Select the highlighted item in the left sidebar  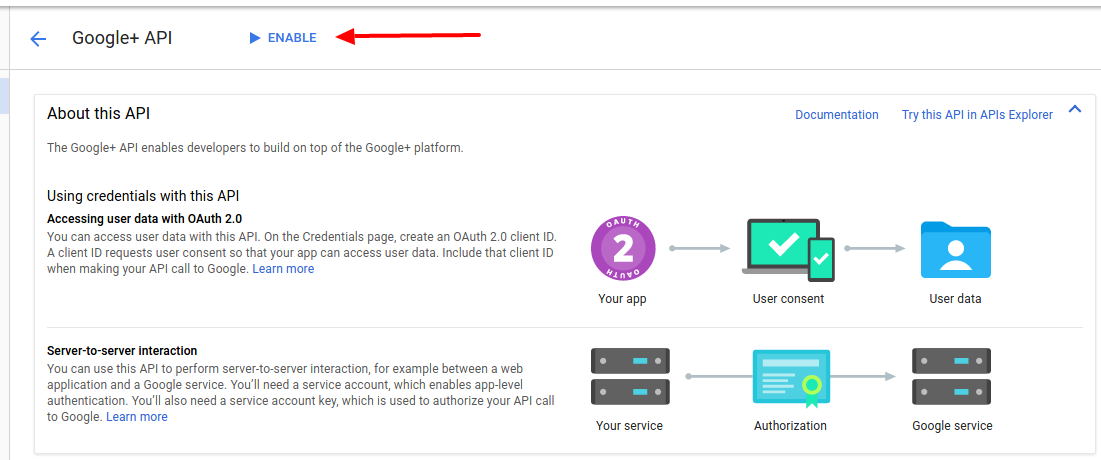pos(4,96)
